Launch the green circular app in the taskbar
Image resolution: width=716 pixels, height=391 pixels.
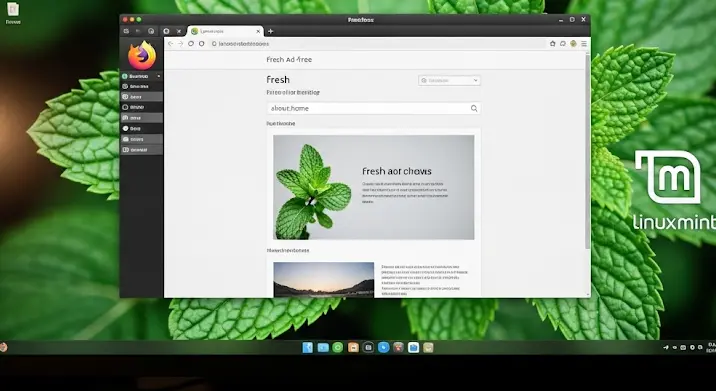point(337,348)
